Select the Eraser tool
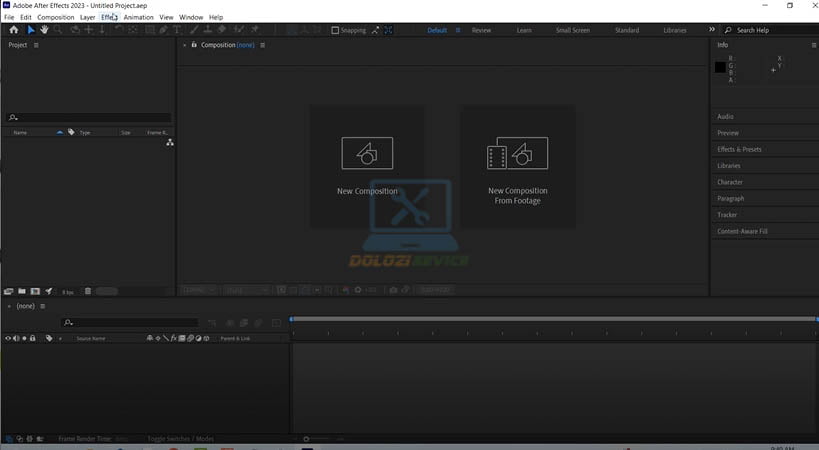The height and width of the screenshot is (450, 819). click(x=222, y=30)
